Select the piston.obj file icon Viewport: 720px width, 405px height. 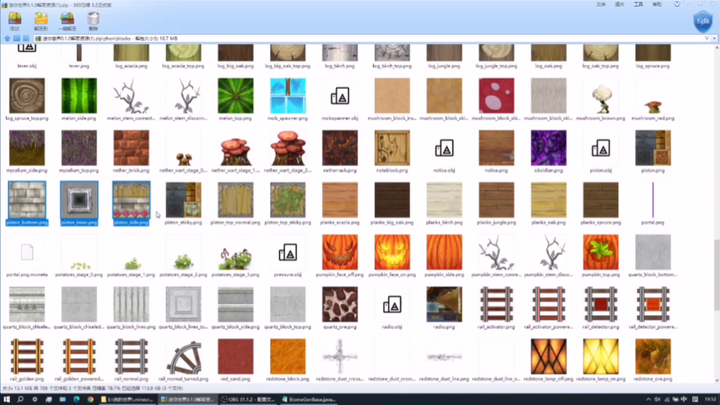pyautogui.click(x=601, y=152)
